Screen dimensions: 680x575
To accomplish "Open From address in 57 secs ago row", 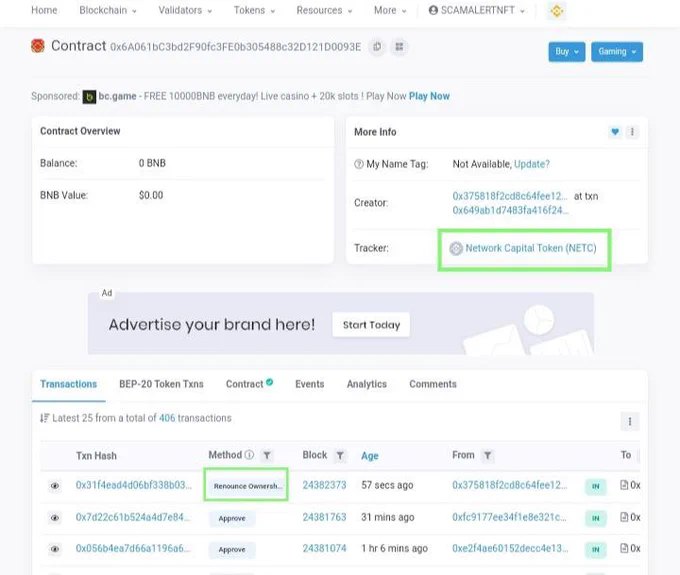I will click(x=510, y=485).
